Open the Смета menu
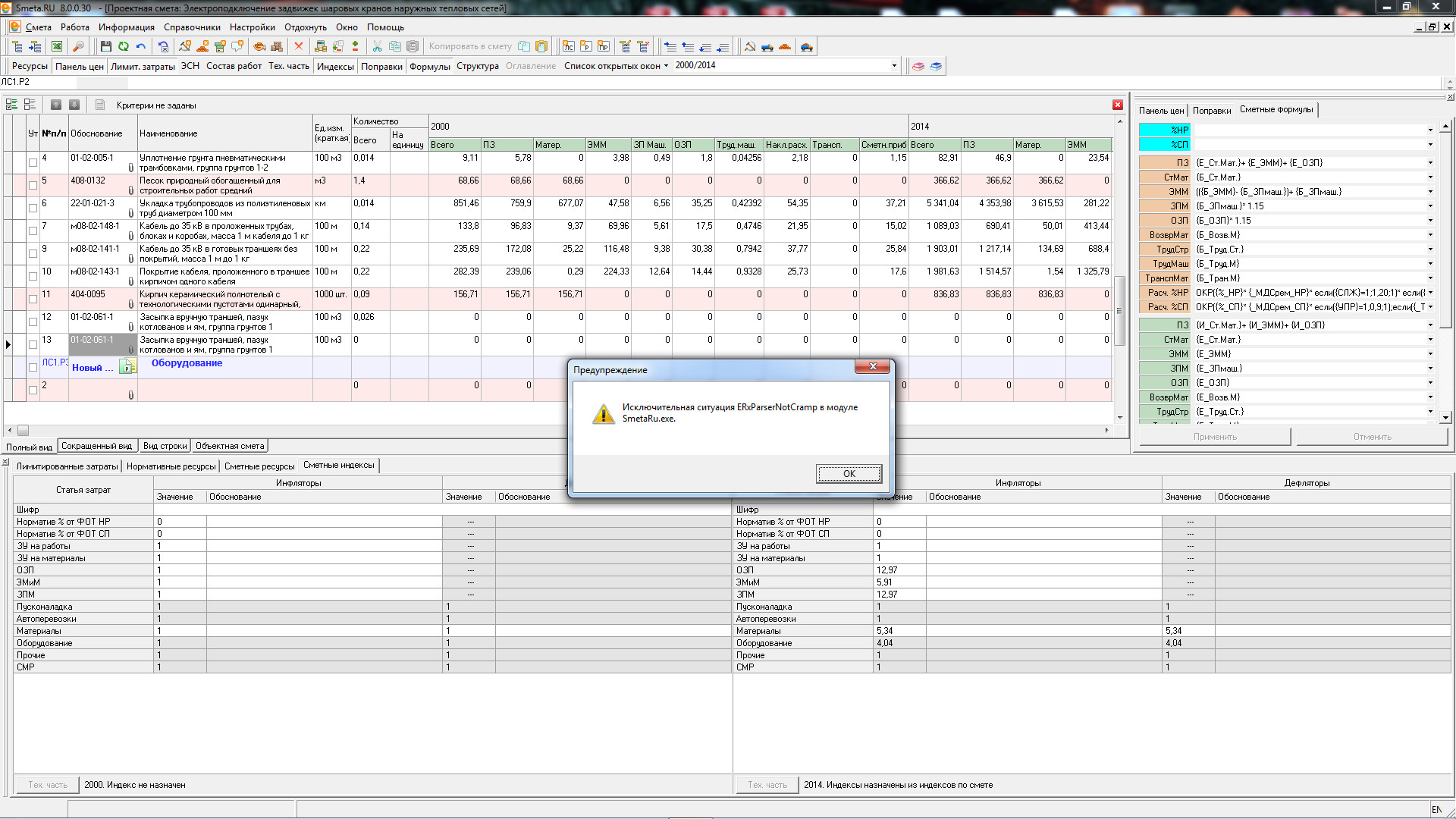The height and width of the screenshot is (819, 1456). [x=38, y=27]
